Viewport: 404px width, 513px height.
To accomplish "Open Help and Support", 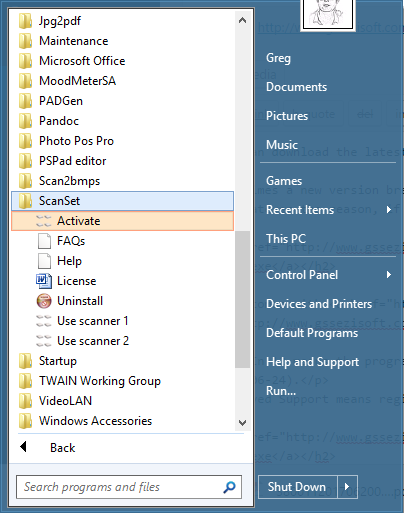I will (x=312, y=362).
